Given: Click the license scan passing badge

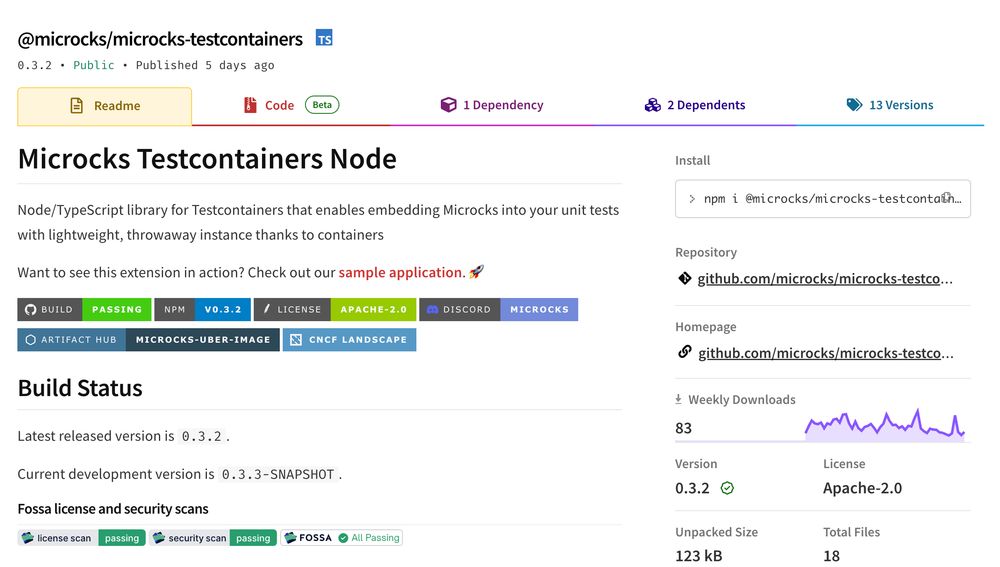Looking at the screenshot, I should coord(82,538).
